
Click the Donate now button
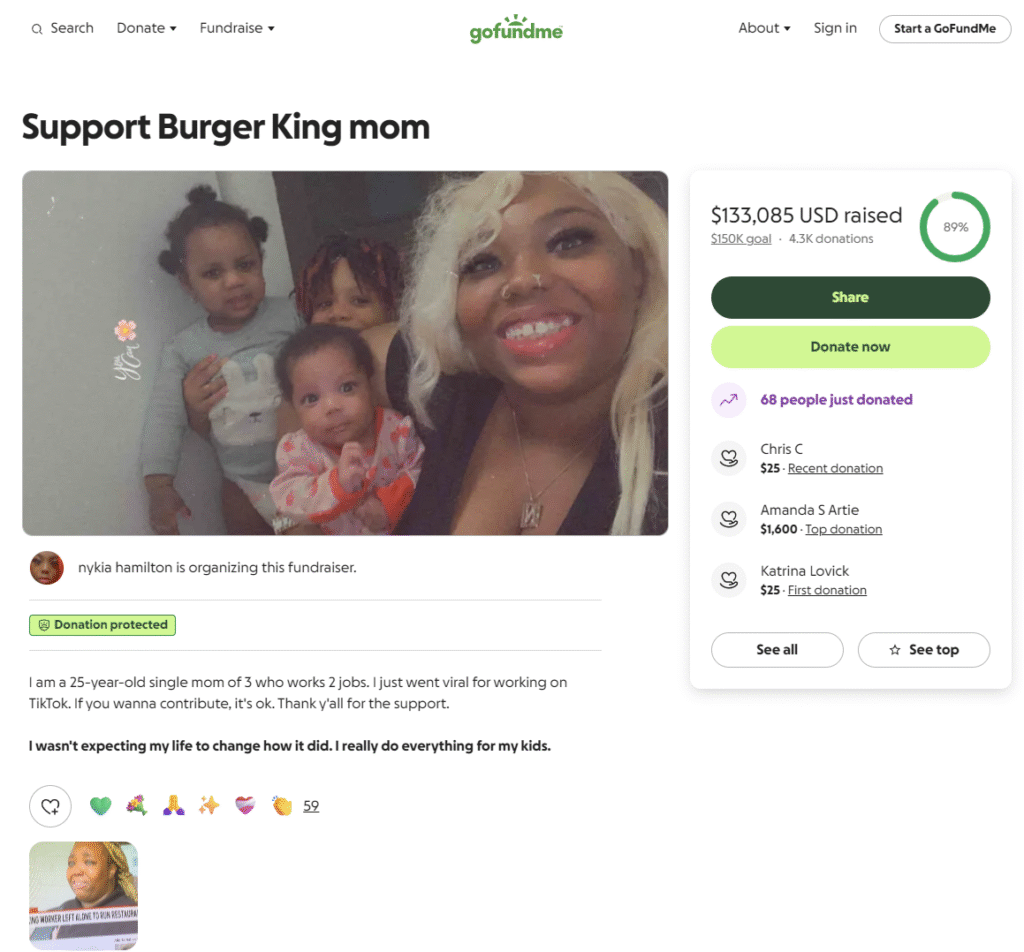(850, 347)
